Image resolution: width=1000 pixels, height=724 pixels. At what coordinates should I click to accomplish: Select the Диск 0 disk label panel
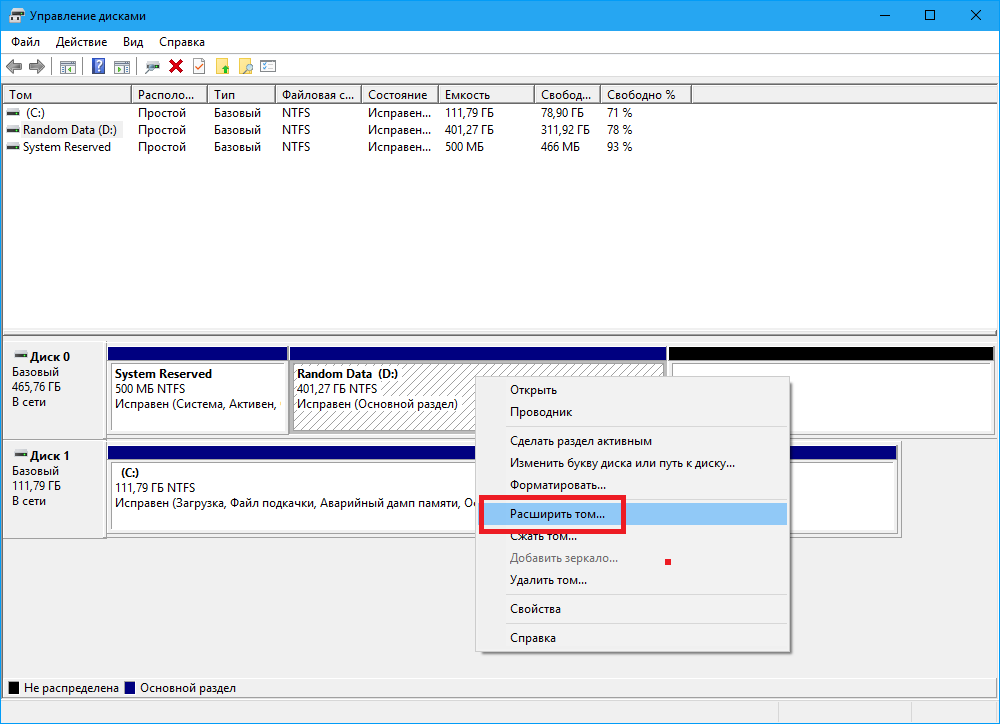coord(54,389)
